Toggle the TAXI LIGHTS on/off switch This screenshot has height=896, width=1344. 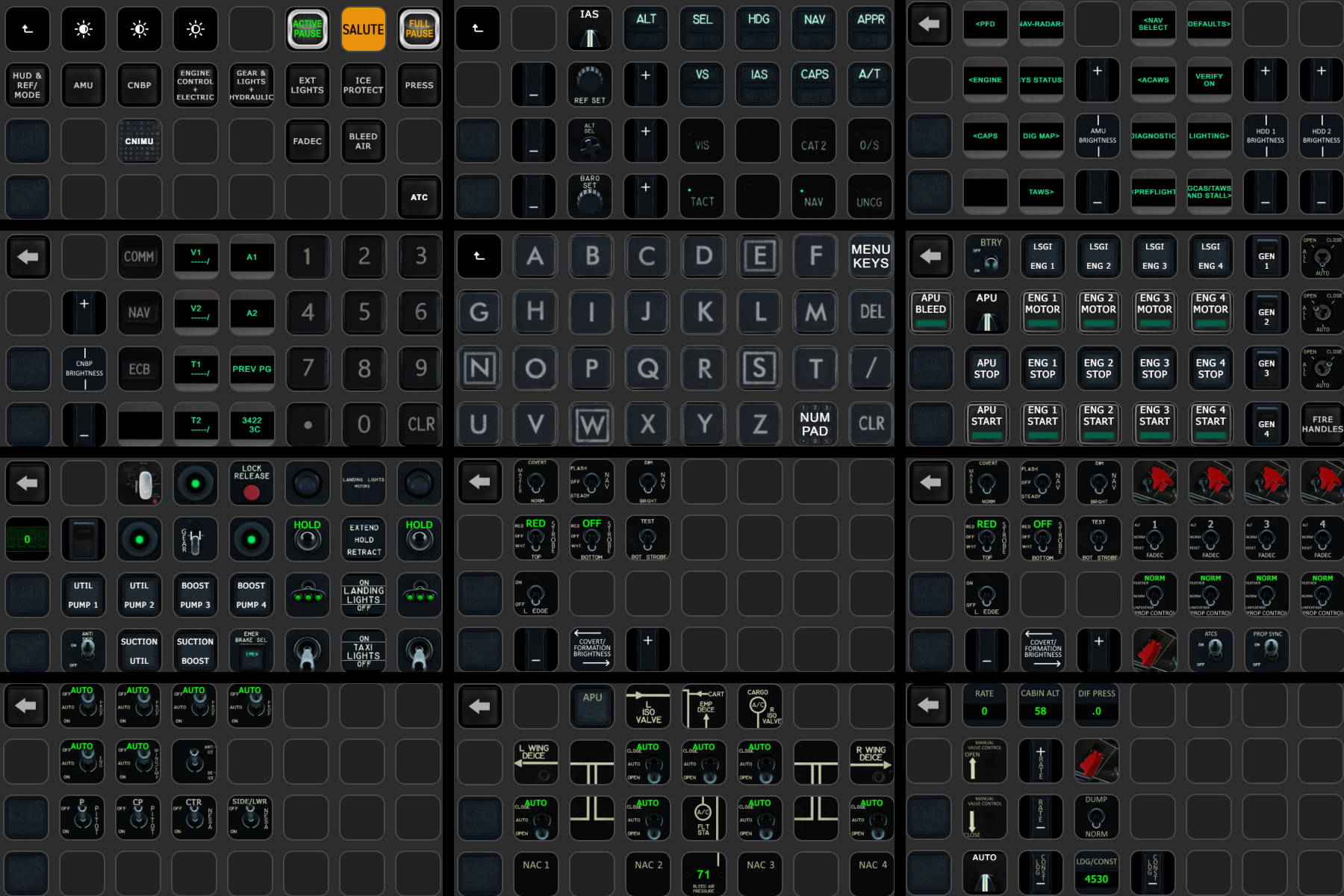click(364, 651)
